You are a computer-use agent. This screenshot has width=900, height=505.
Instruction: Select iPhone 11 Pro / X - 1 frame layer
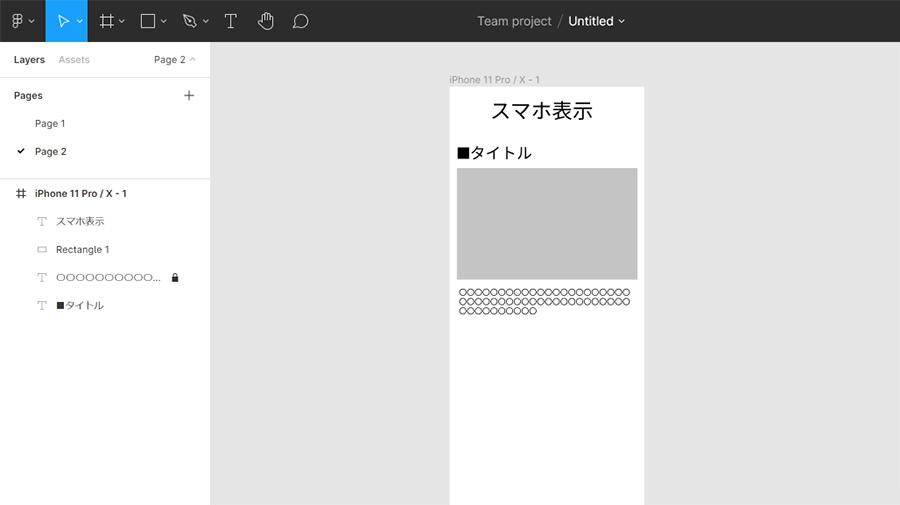[80, 193]
